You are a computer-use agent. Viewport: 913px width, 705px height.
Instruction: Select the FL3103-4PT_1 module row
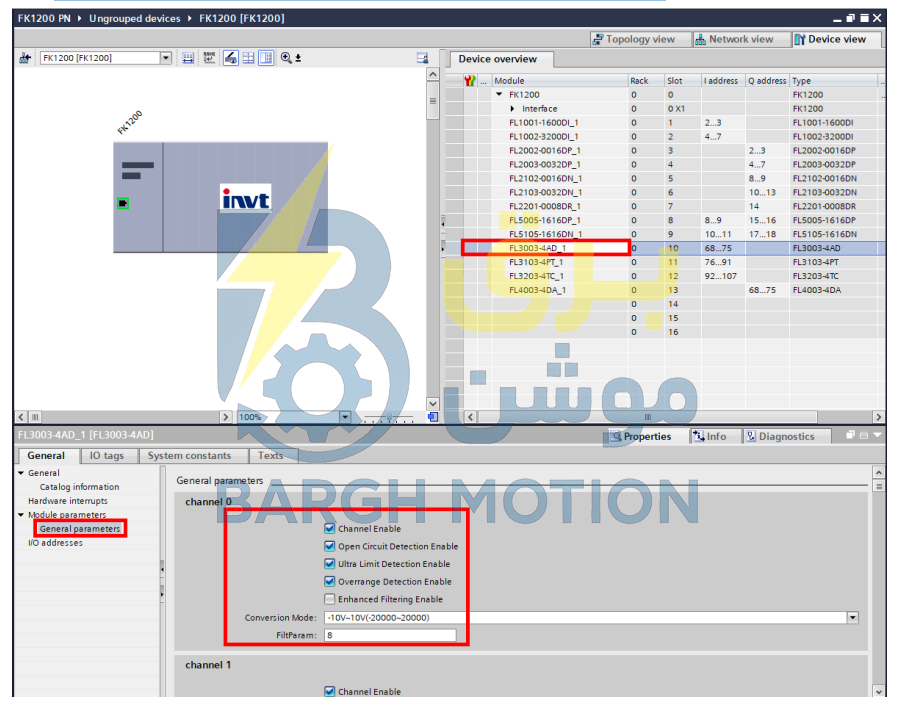(665, 262)
